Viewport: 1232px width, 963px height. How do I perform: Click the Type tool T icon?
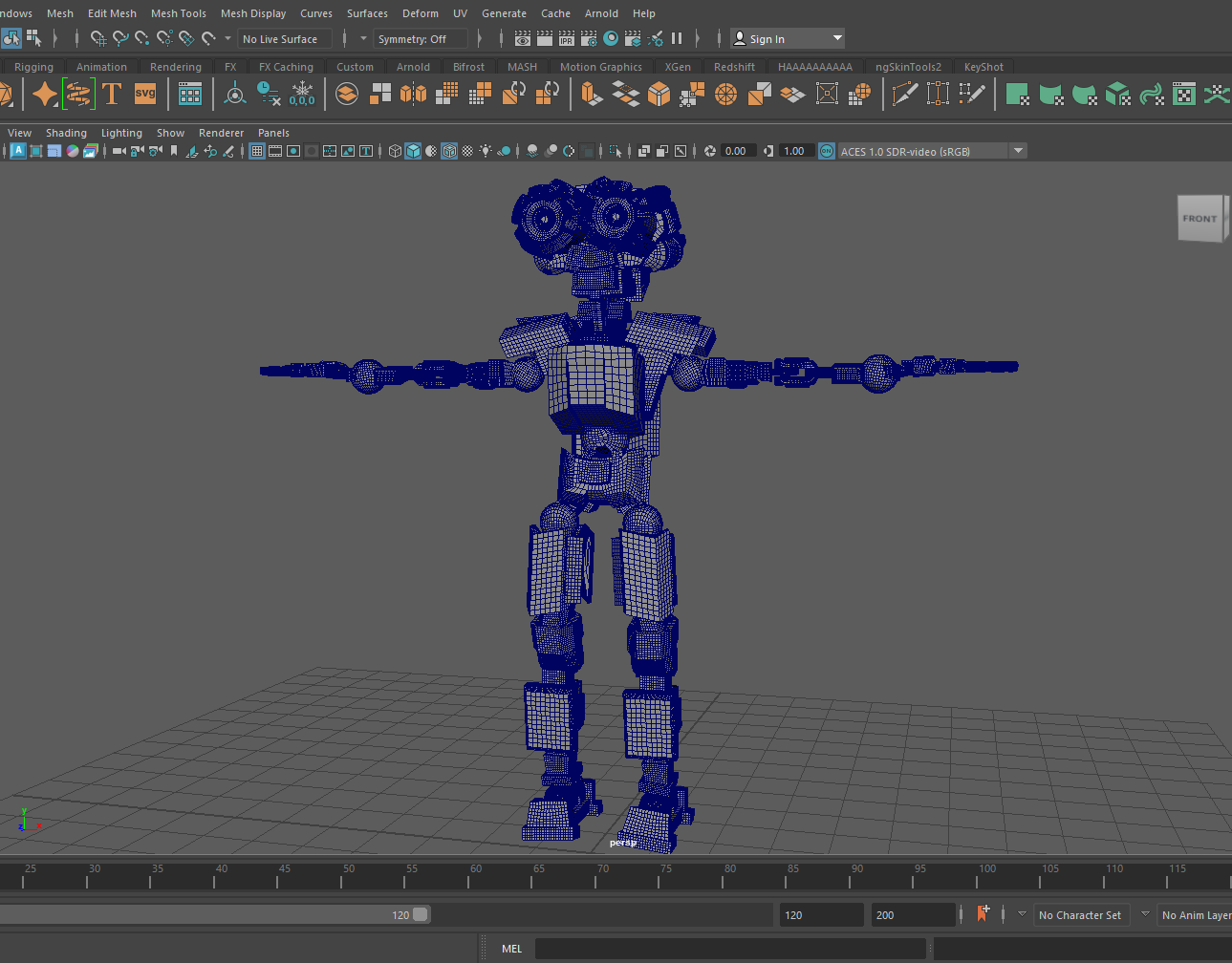[x=112, y=94]
